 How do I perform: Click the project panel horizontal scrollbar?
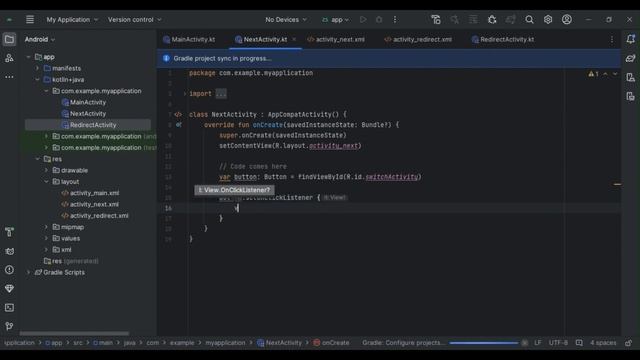(74, 333)
